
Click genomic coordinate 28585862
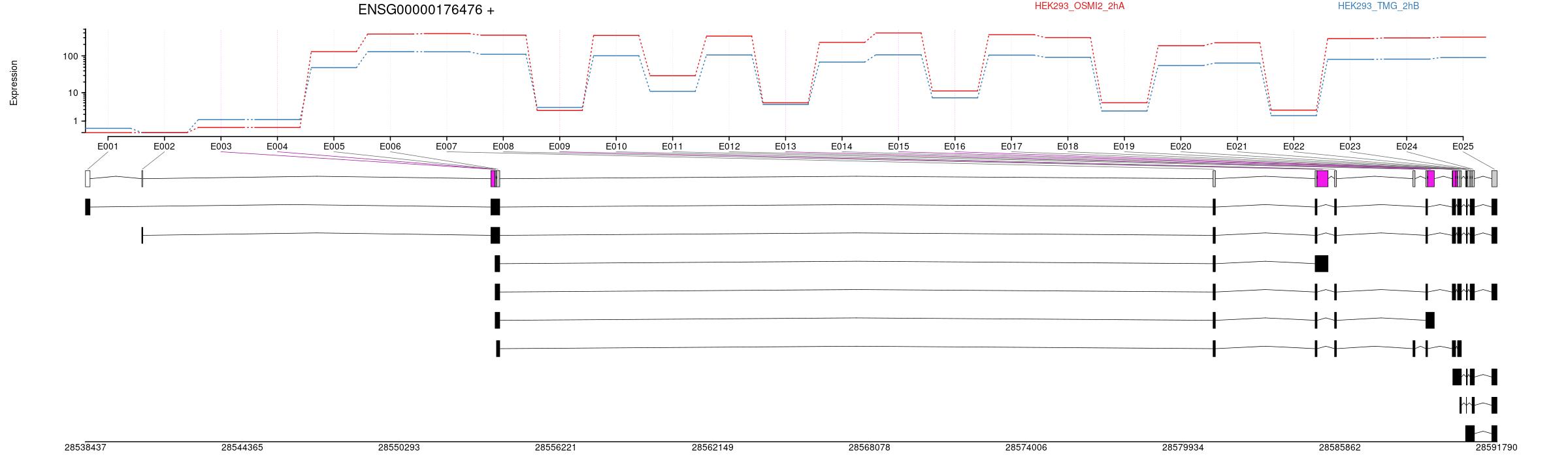pos(1340,448)
